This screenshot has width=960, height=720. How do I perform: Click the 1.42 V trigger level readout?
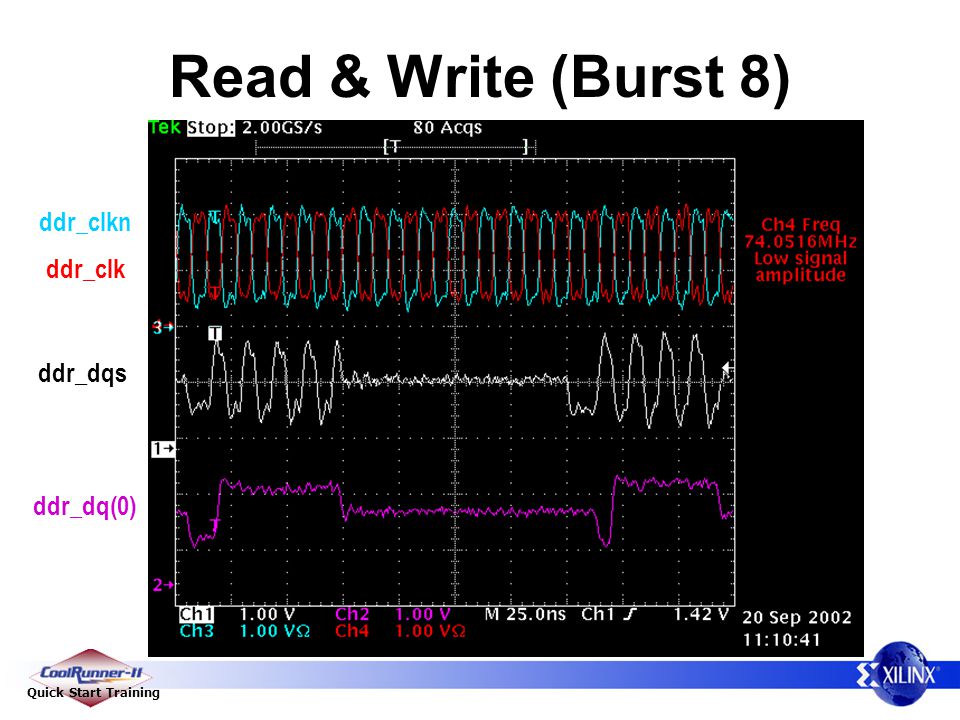(701, 614)
